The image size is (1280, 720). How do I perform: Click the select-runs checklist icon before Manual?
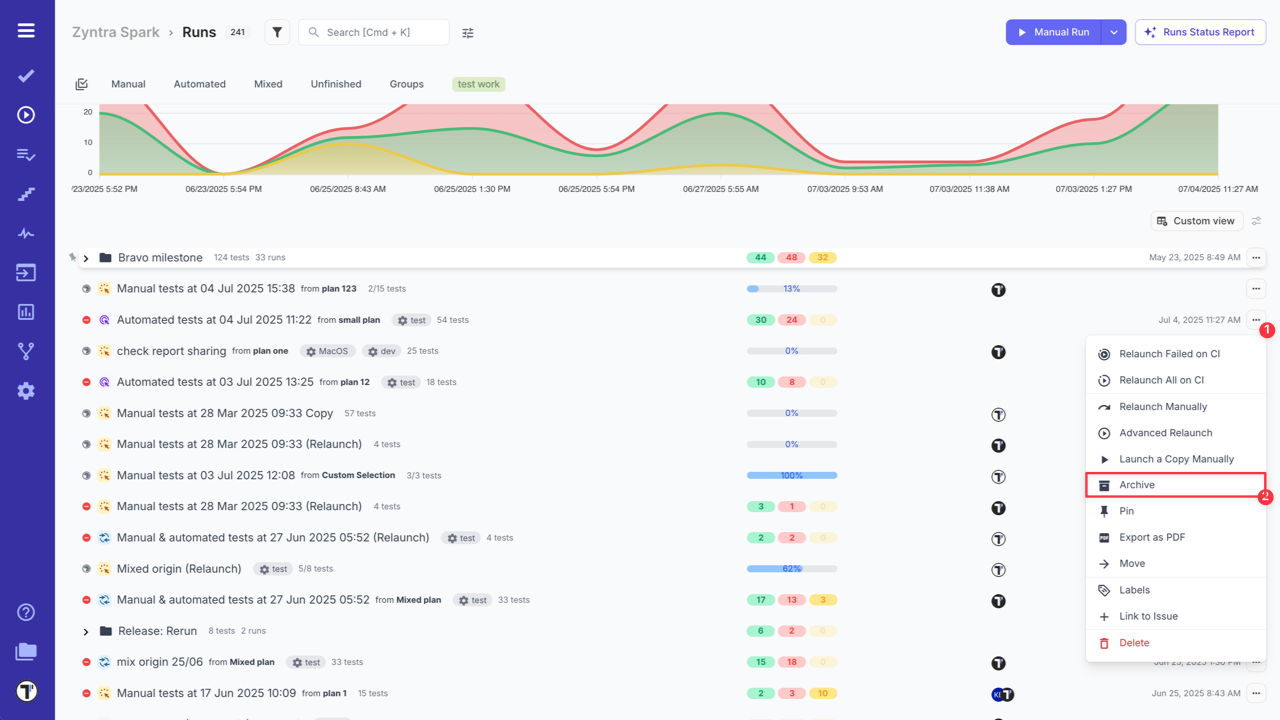81,84
